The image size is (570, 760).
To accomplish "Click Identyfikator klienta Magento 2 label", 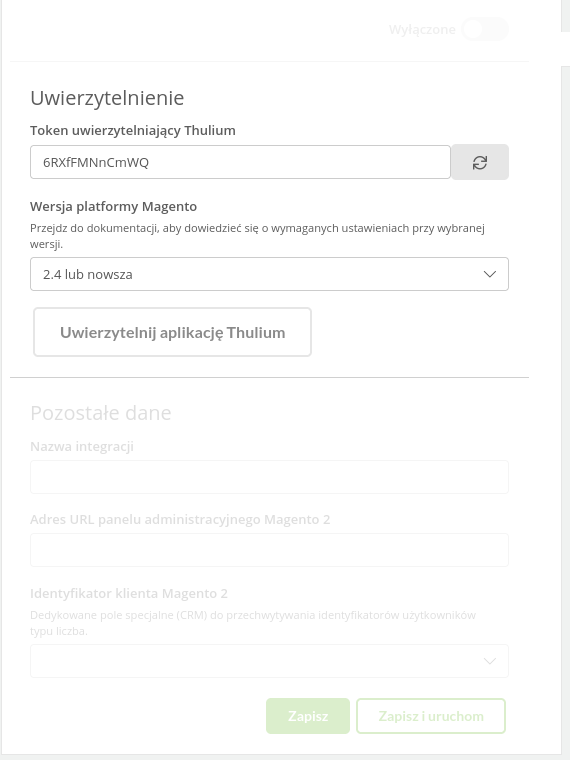I will pos(129,593).
